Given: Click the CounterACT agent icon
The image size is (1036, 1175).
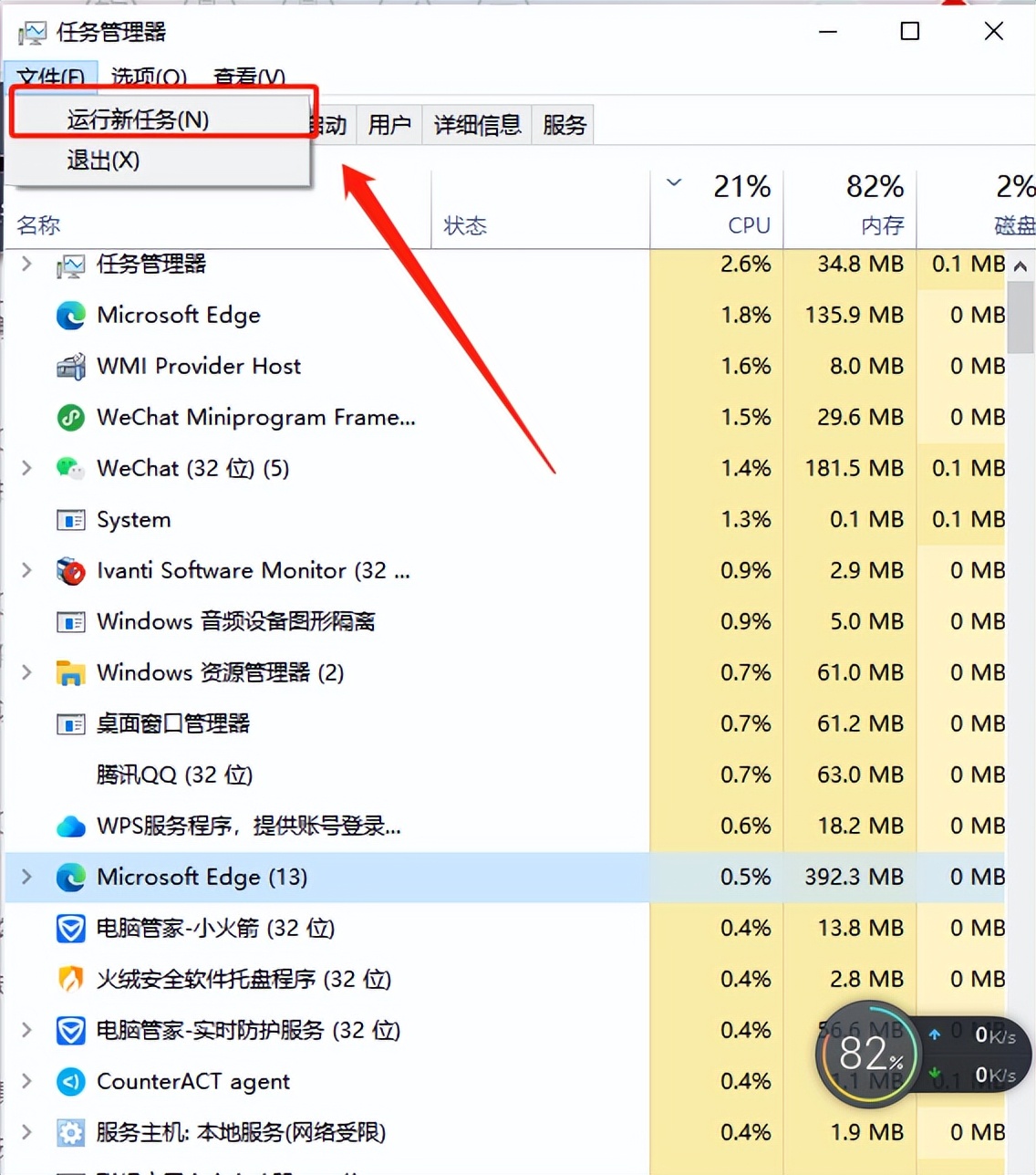Looking at the screenshot, I should tap(71, 1081).
